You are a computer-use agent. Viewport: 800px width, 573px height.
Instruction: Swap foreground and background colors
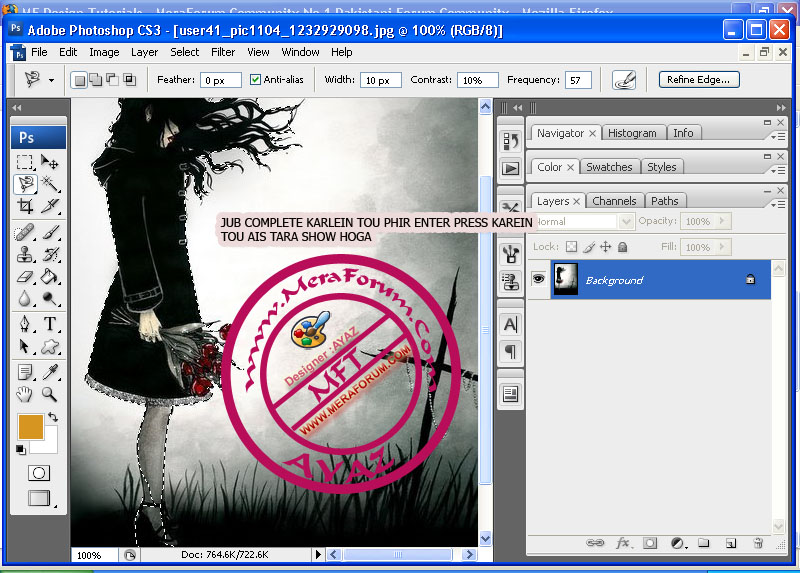[x=53, y=417]
